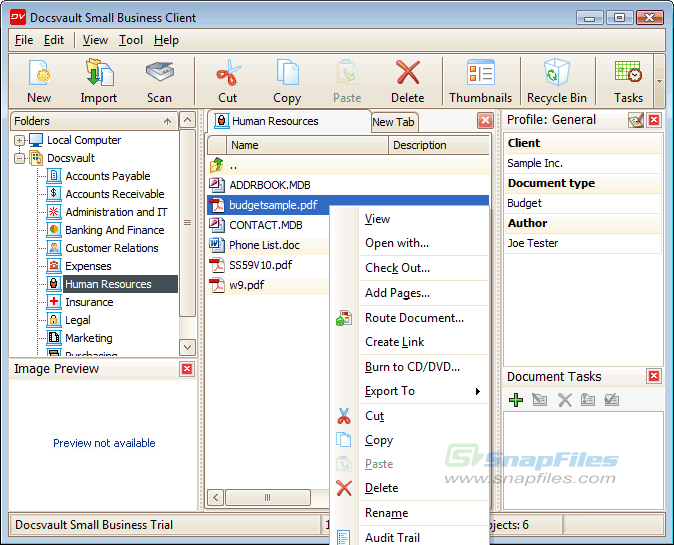
Task: Select w9.pdf file
Action: (247, 285)
